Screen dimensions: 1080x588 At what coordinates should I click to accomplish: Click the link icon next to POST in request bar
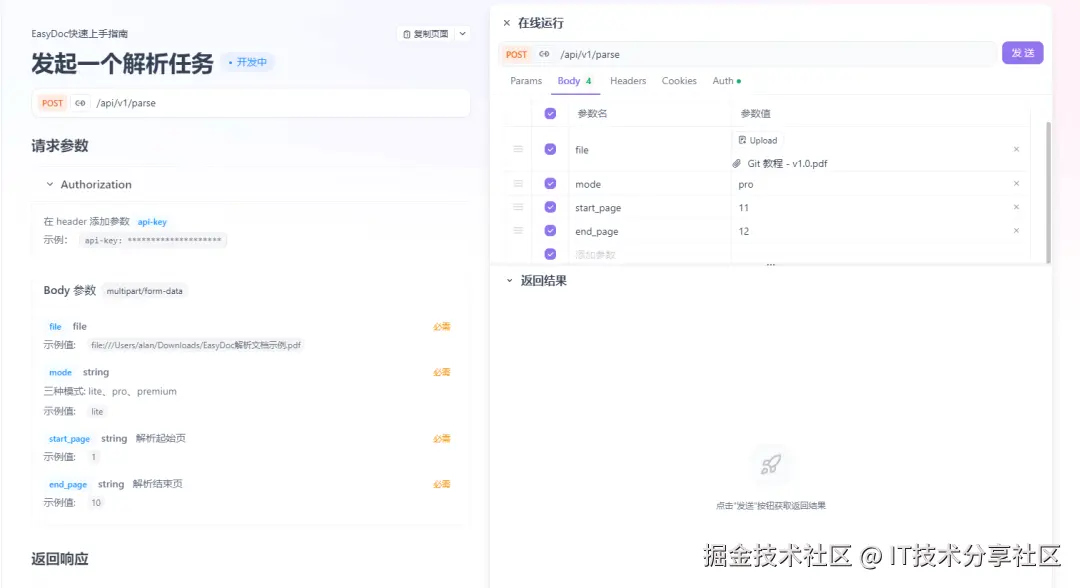click(543, 54)
